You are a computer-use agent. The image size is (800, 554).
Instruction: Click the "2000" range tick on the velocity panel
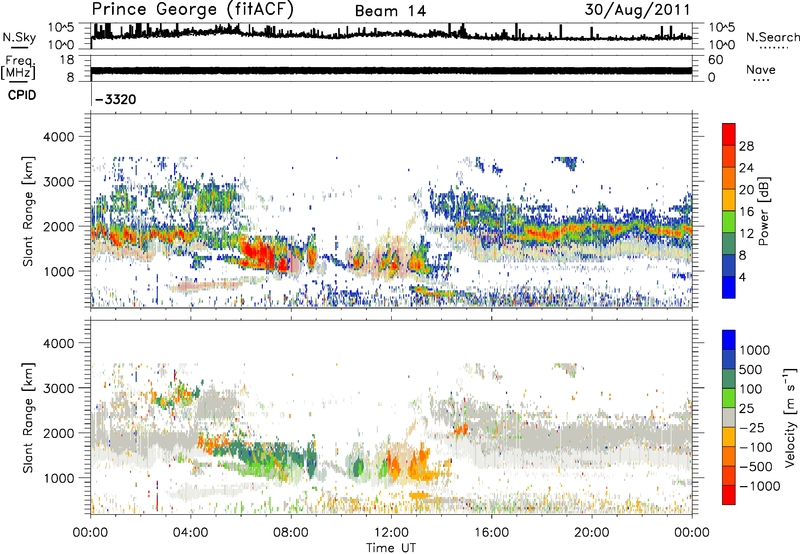click(59, 433)
